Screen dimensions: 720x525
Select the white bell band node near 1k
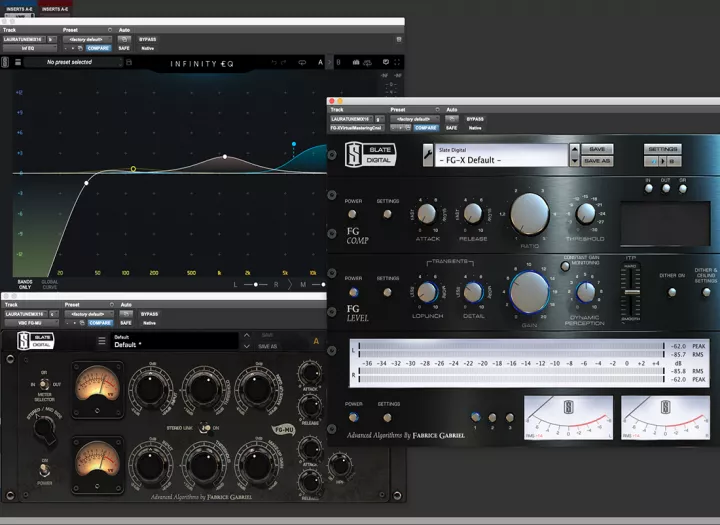(x=225, y=157)
